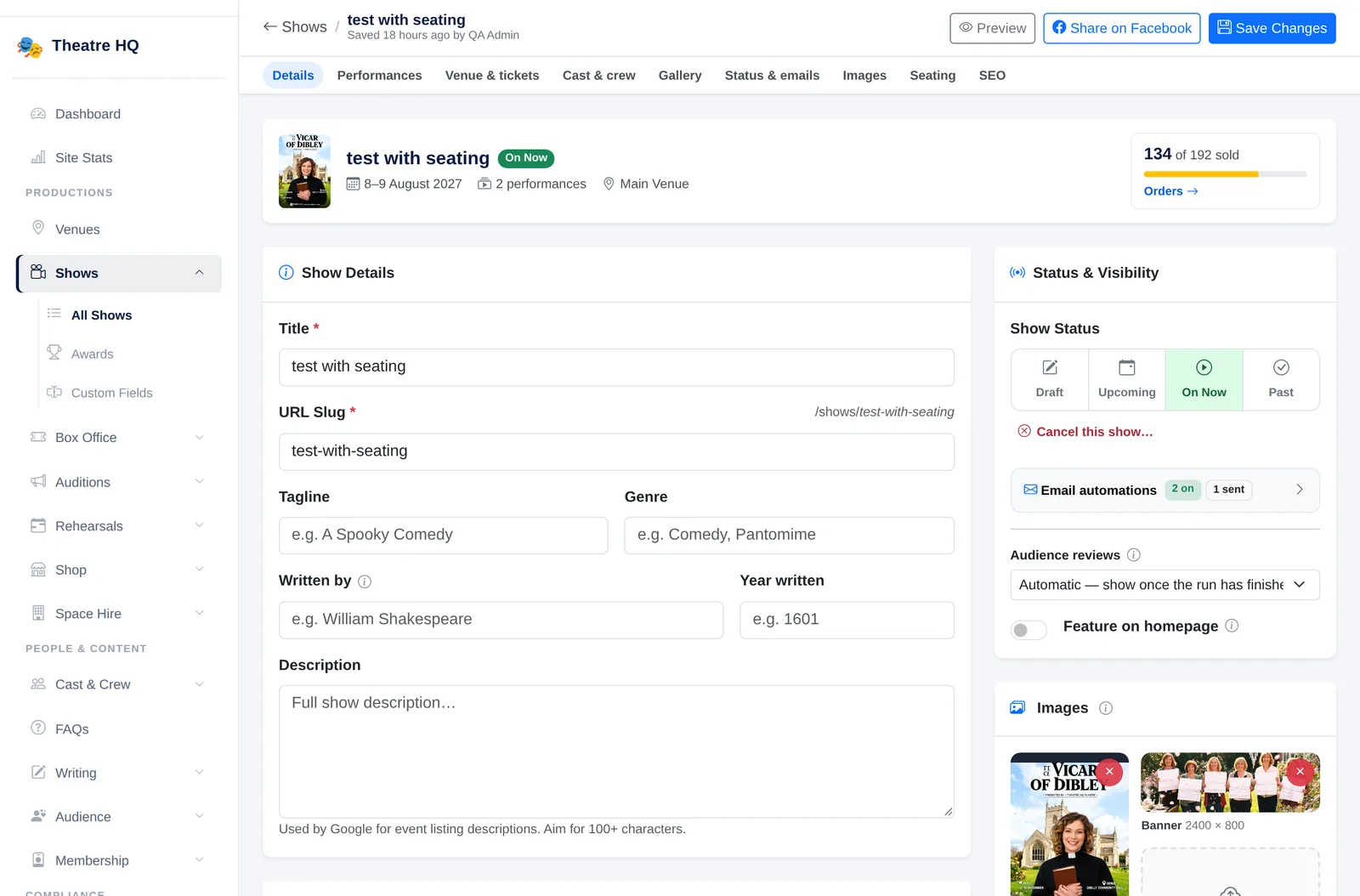Remove the Vicar of Dibley poster image

(1109, 771)
